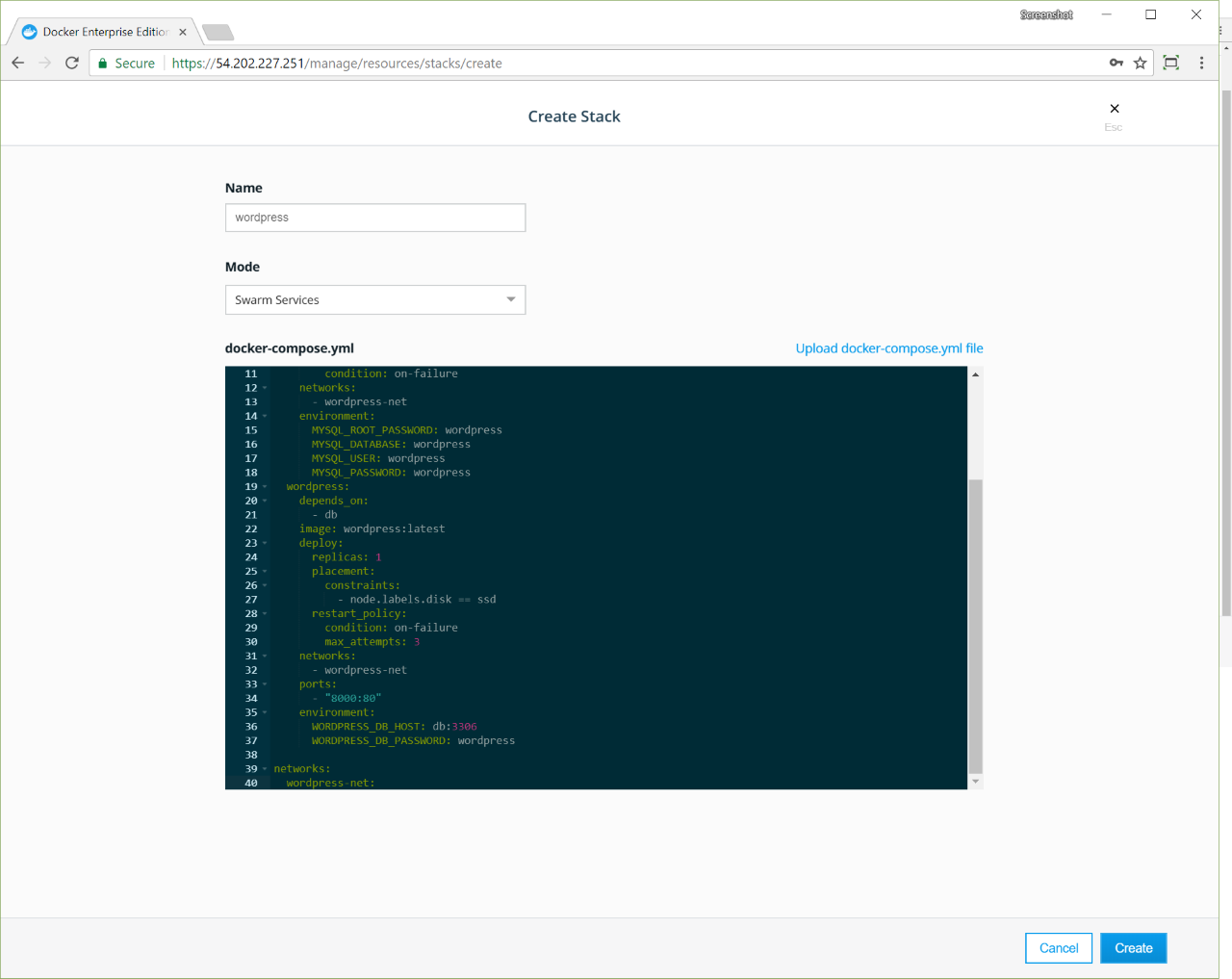This screenshot has width=1232, height=979.
Task: Collapse the fold arrow on line 25
Action: click(265, 572)
